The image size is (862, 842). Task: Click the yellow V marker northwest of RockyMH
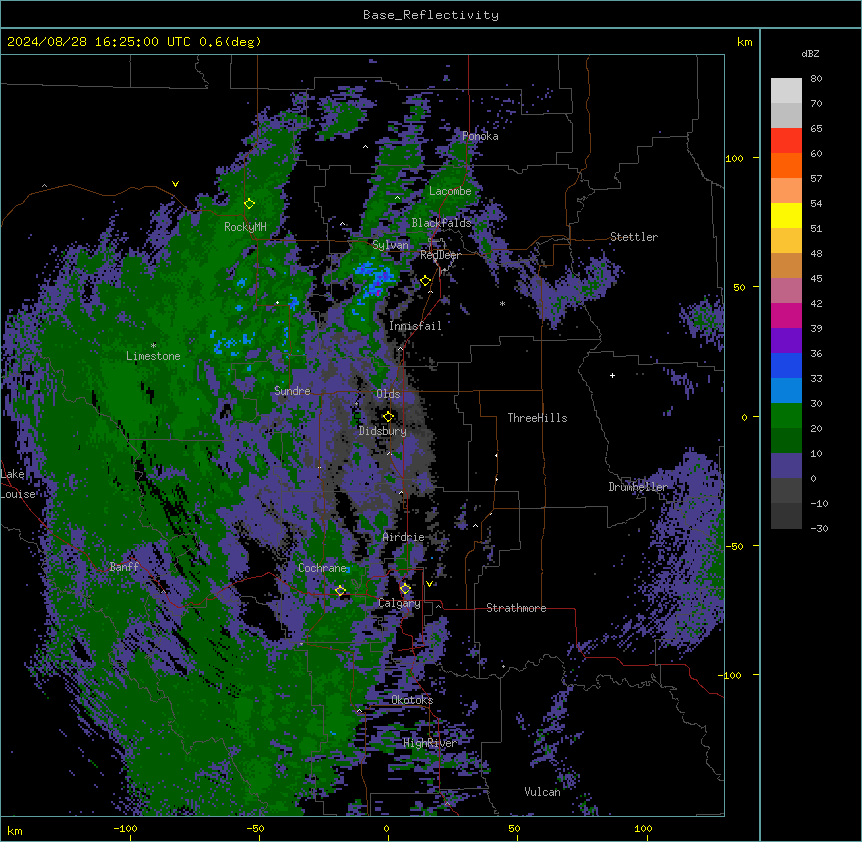coord(175,184)
